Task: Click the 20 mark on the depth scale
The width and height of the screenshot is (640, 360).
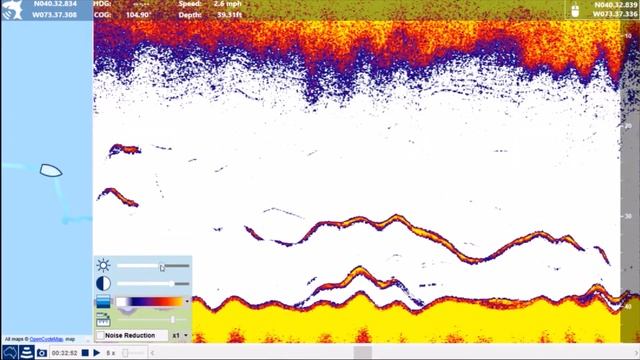Action: [x=628, y=126]
